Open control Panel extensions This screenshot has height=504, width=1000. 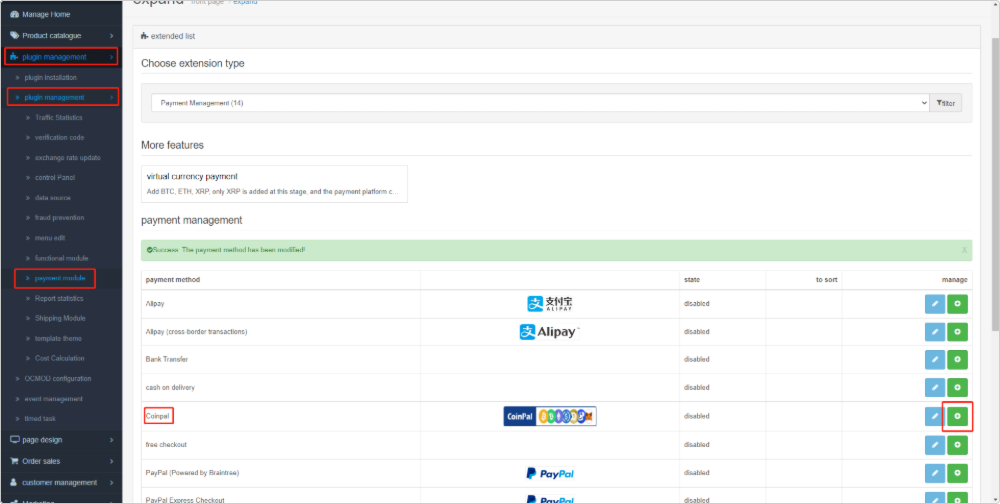pos(55,177)
